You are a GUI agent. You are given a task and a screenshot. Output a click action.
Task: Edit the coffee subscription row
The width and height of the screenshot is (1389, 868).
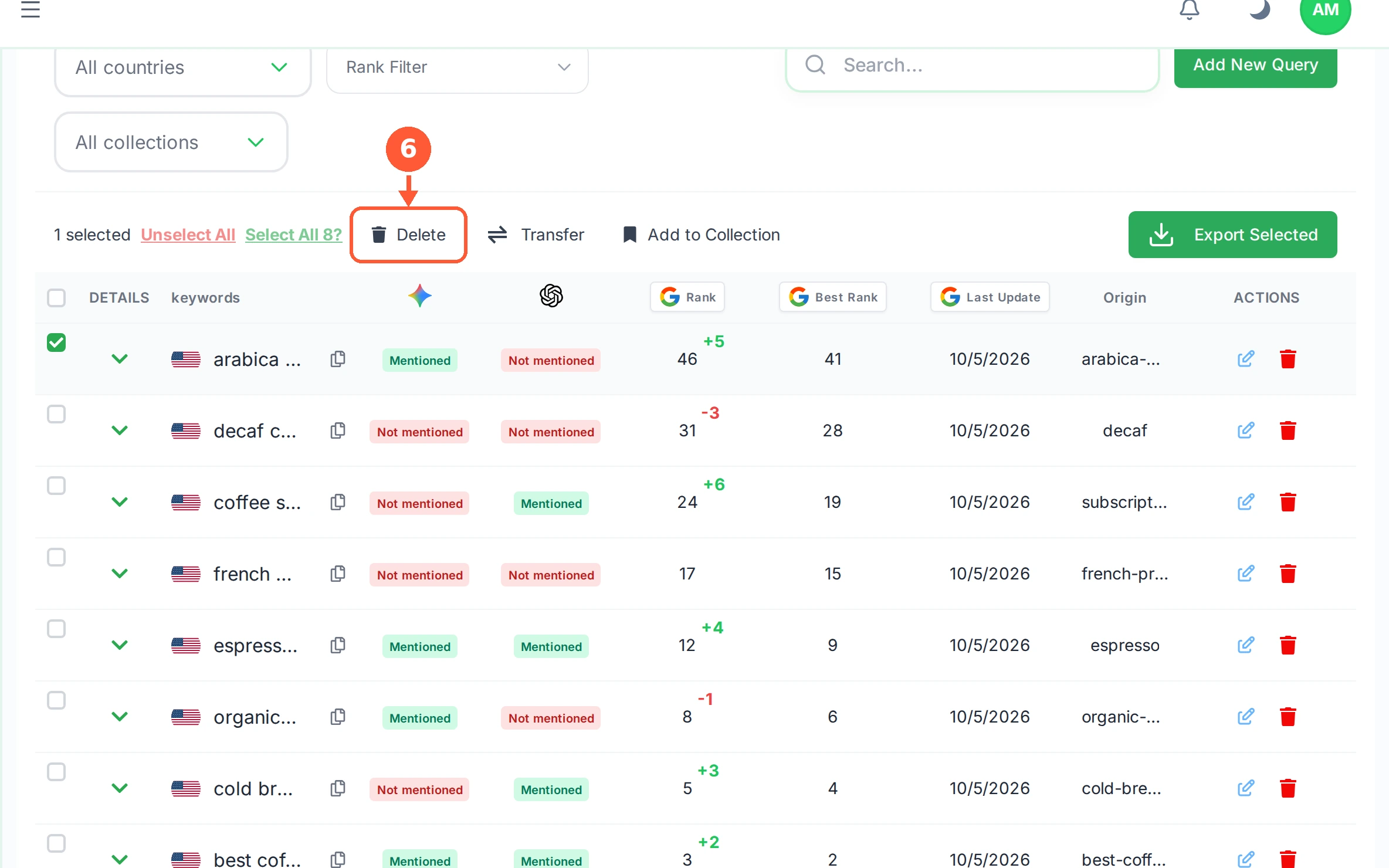(1245, 501)
